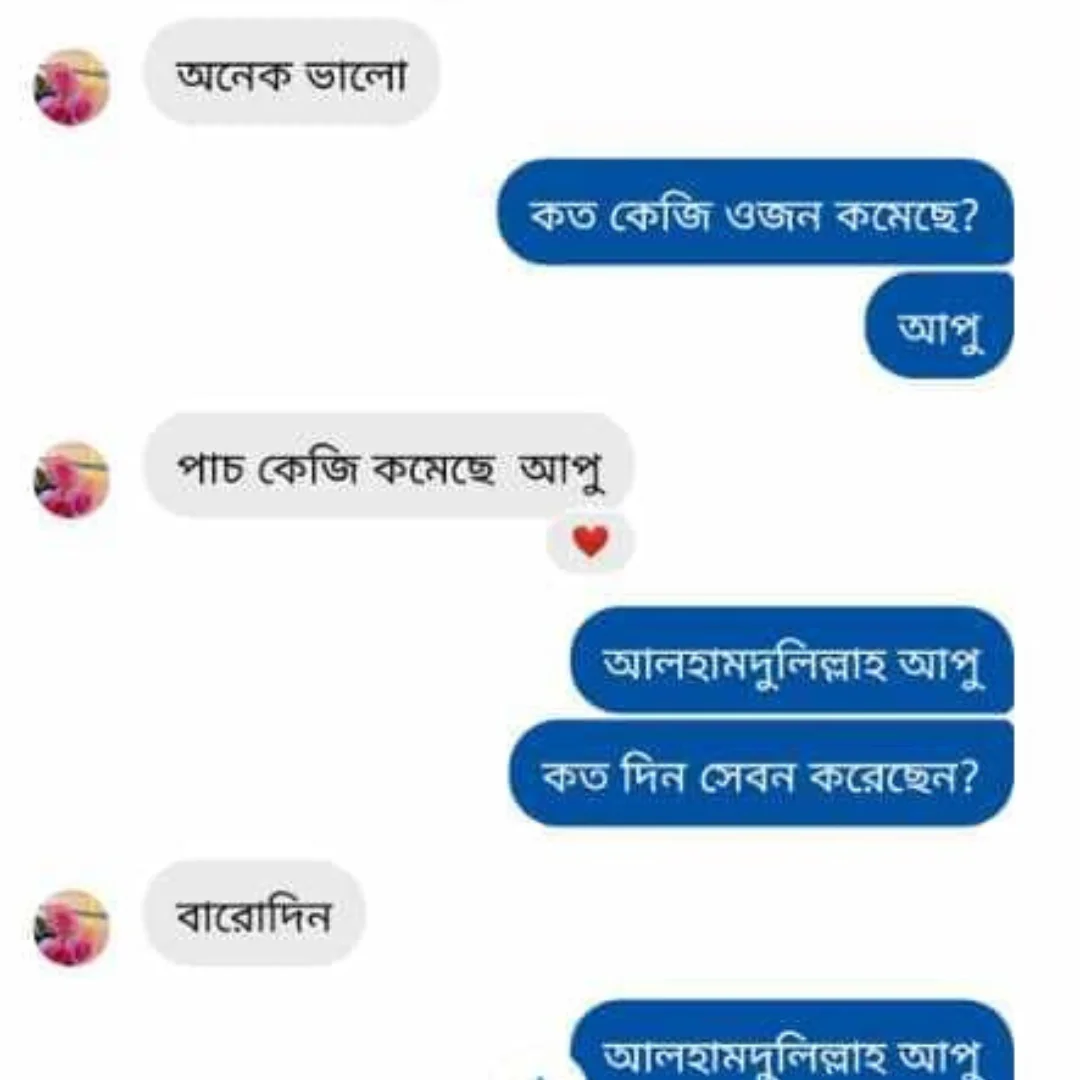Select the gray বারোদিন reply bubble
The width and height of the screenshot is (1080, 1080).
(x=254, y=913)
